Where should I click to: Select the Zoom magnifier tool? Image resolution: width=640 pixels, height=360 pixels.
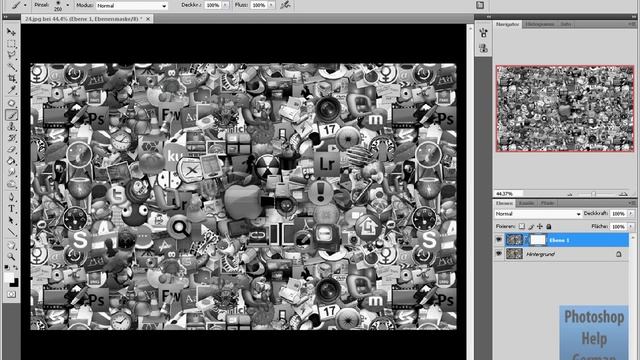coord(11,257)
